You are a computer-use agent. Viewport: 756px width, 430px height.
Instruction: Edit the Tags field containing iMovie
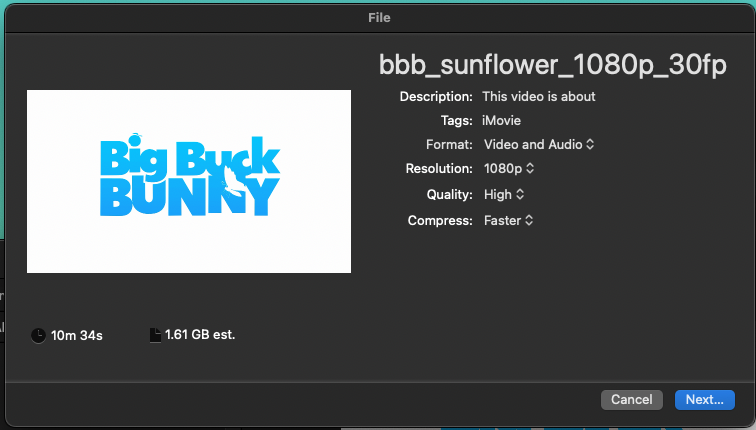click(501, 121)
